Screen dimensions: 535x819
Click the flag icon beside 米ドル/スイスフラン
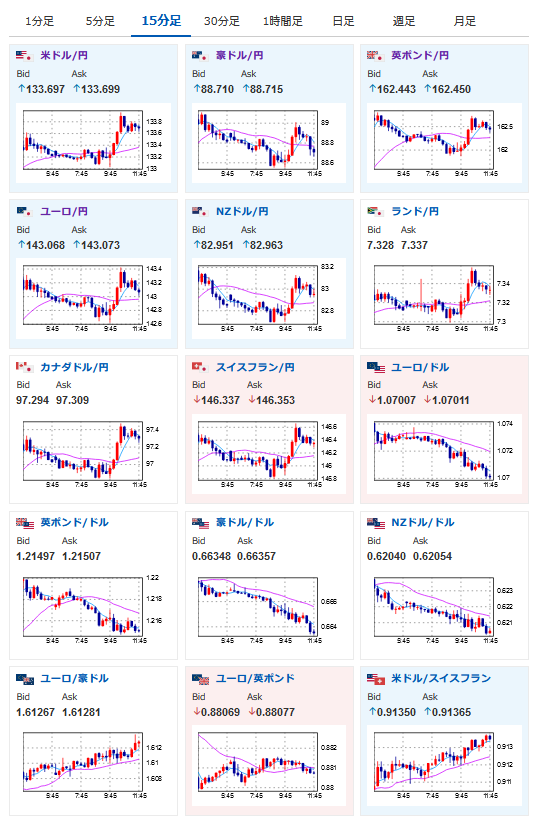pos(375,678)
